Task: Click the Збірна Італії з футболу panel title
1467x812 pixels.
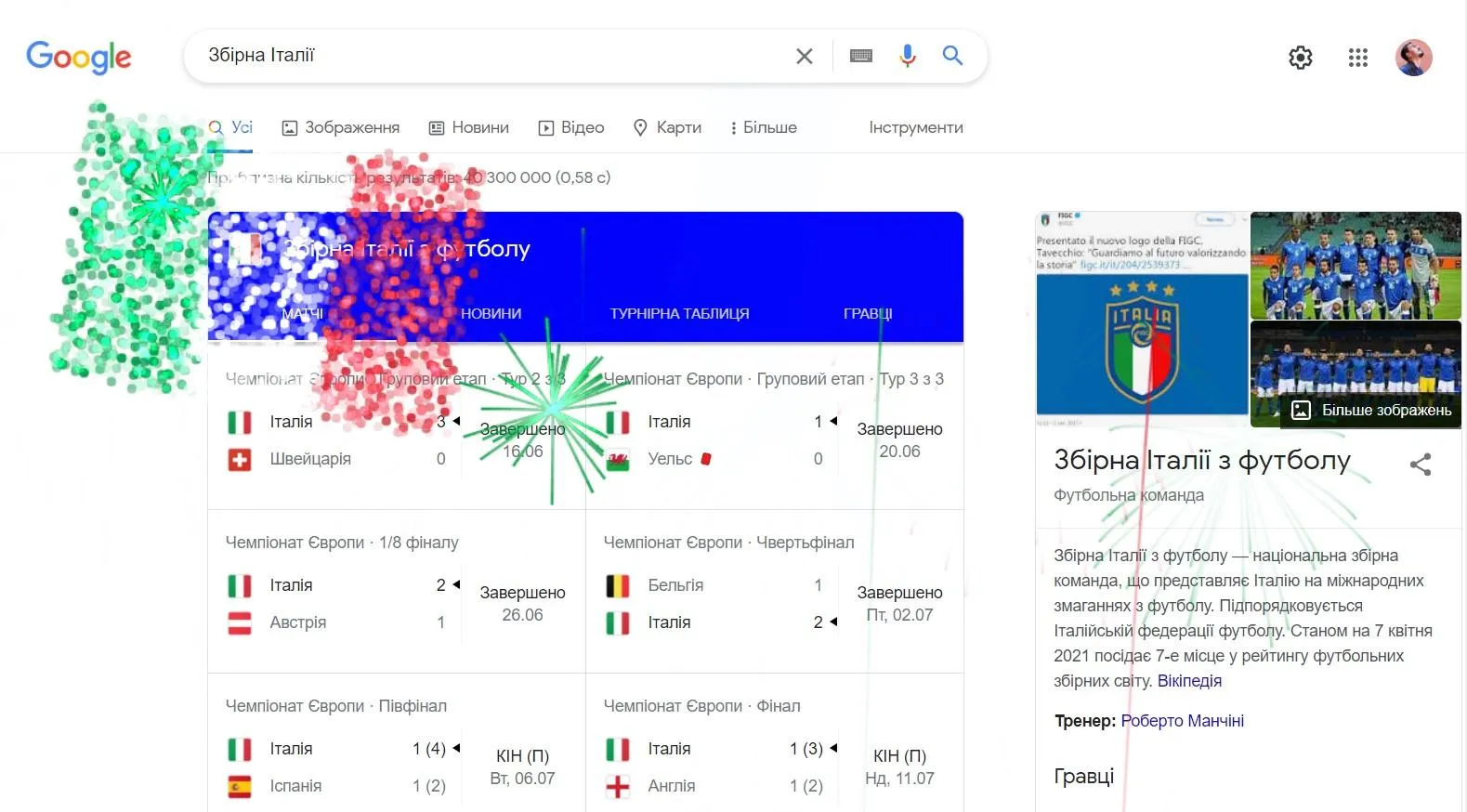Action: [1202, 460]
